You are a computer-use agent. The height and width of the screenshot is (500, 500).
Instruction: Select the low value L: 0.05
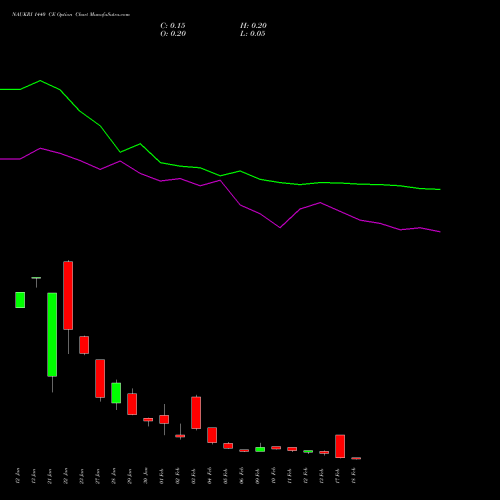(x=253, y=34)
